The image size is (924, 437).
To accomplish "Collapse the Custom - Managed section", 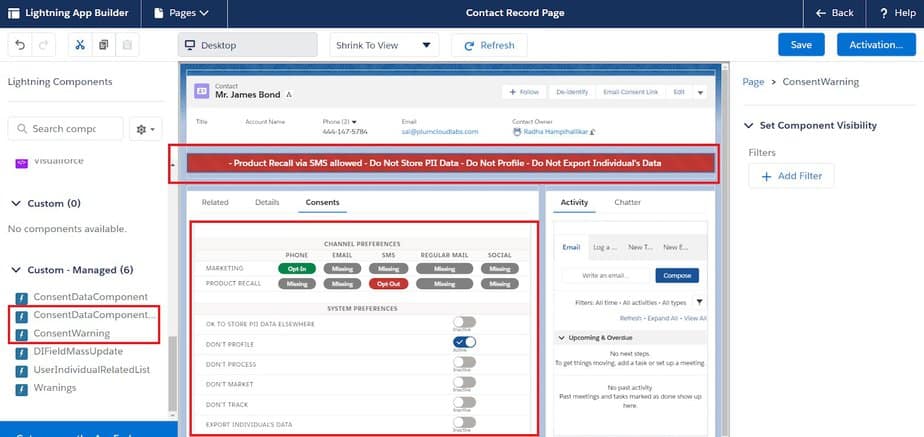I will pos(16,270).
